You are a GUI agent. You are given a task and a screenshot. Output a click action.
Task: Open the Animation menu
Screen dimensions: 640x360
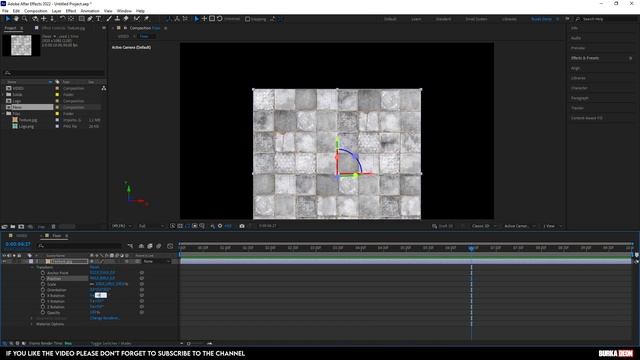click(90, 11)
